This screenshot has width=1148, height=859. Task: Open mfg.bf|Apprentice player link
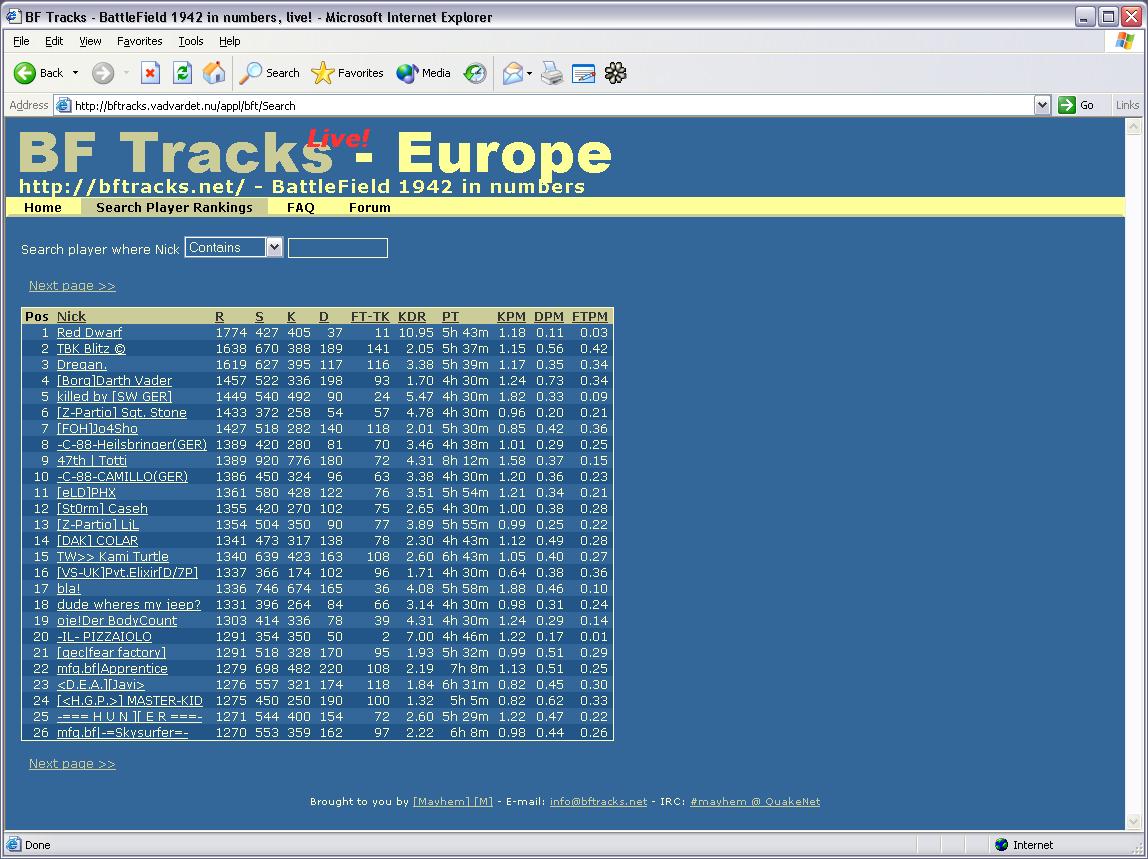tap(112, 669)
